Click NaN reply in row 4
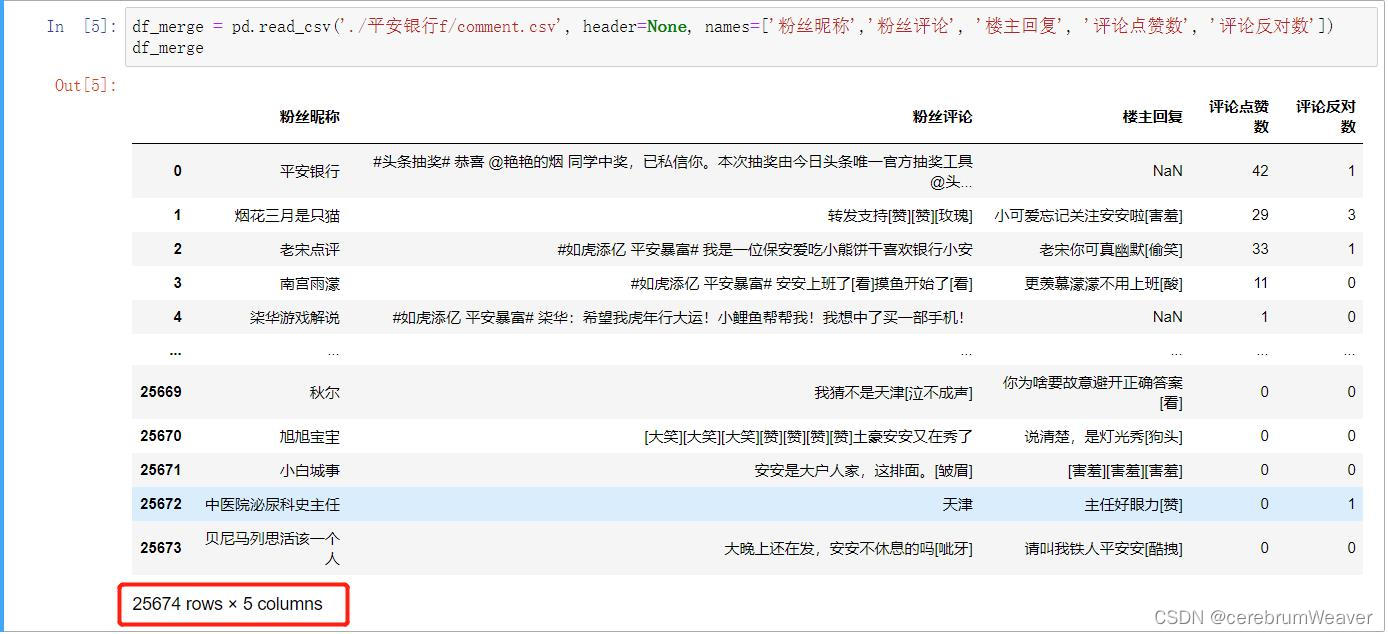This screenshot has height=634, width=1388. (x=1167, y=317)
